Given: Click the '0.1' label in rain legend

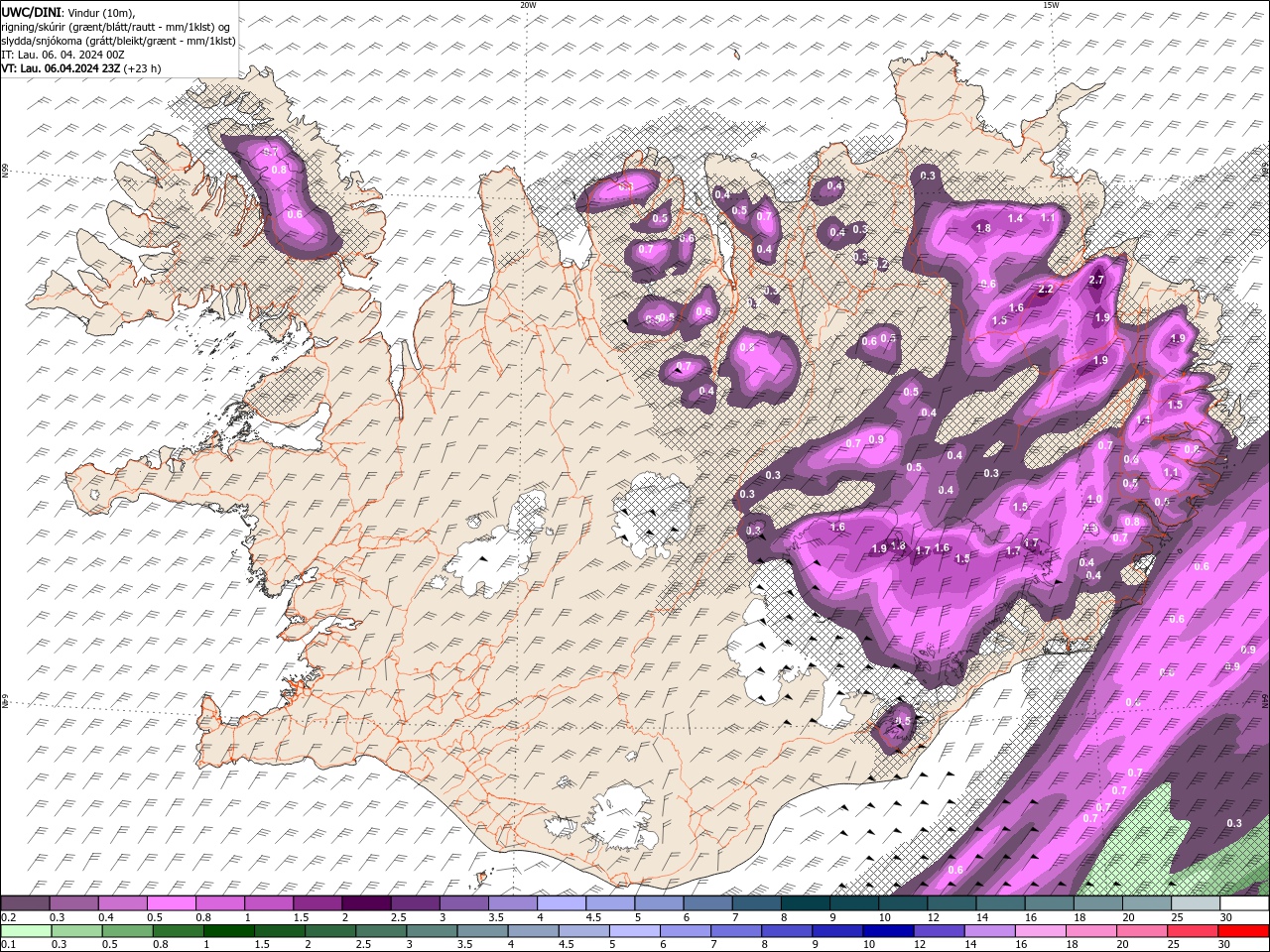Looking at the screenshot, I should pos(8,944).
